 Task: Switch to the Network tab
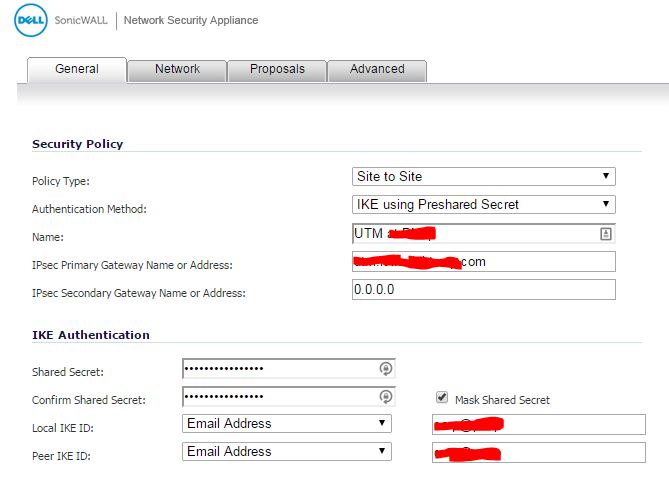click(x=177, y=70)
